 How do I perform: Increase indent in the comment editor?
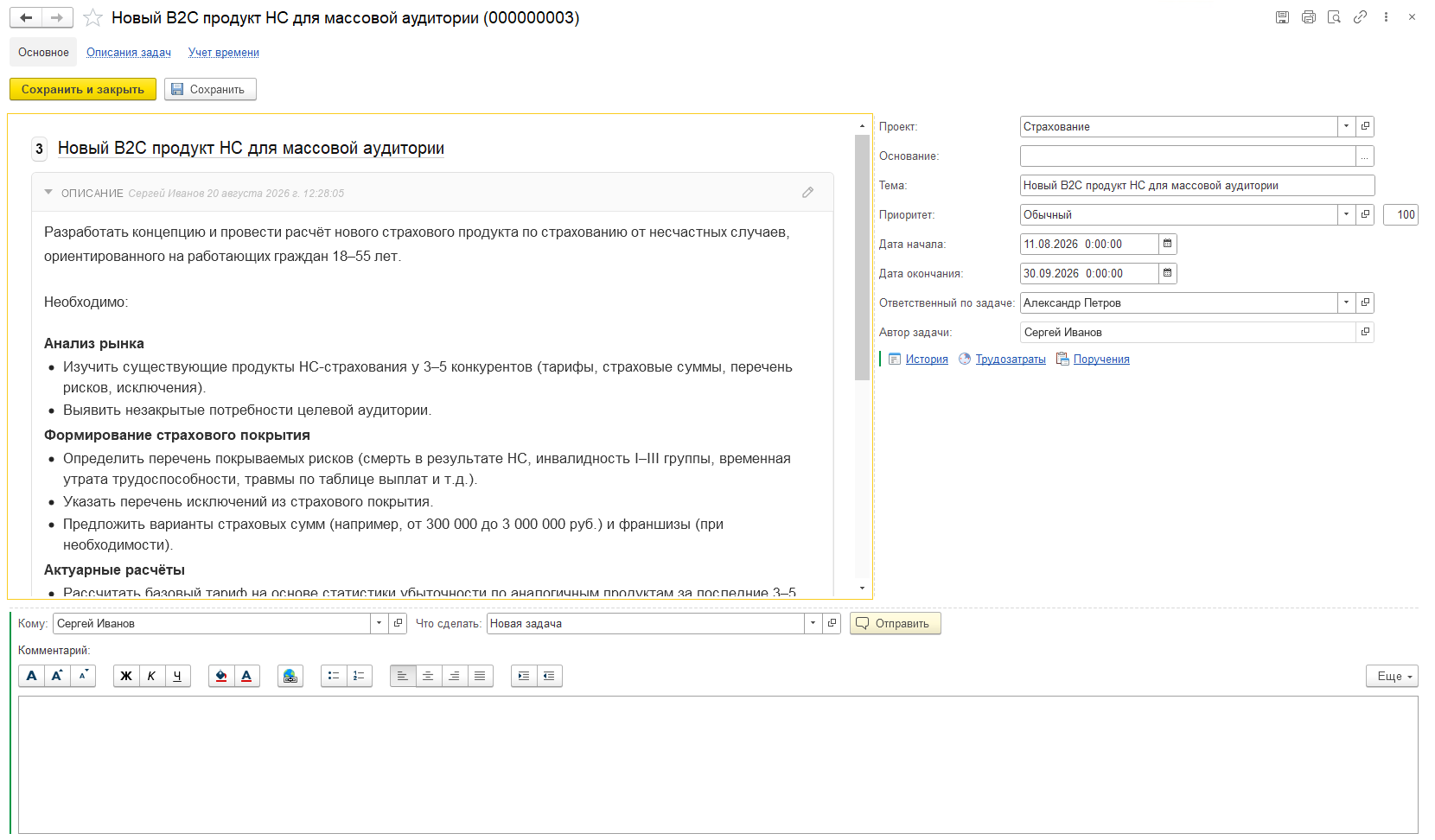pyautogui.click(x=524, y=676)
